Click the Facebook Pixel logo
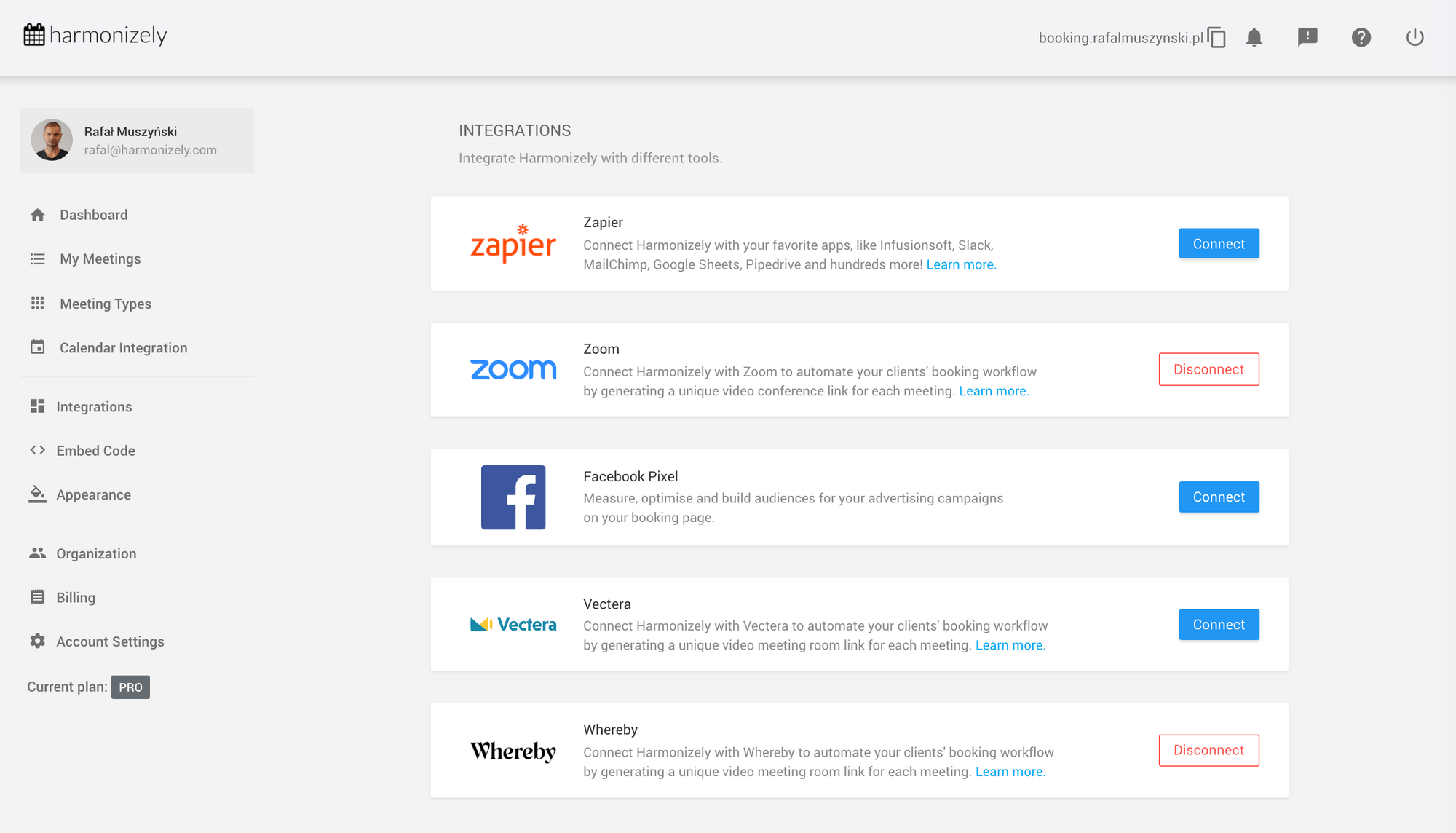Screen dimensions: 1456x833 [513, 497]
